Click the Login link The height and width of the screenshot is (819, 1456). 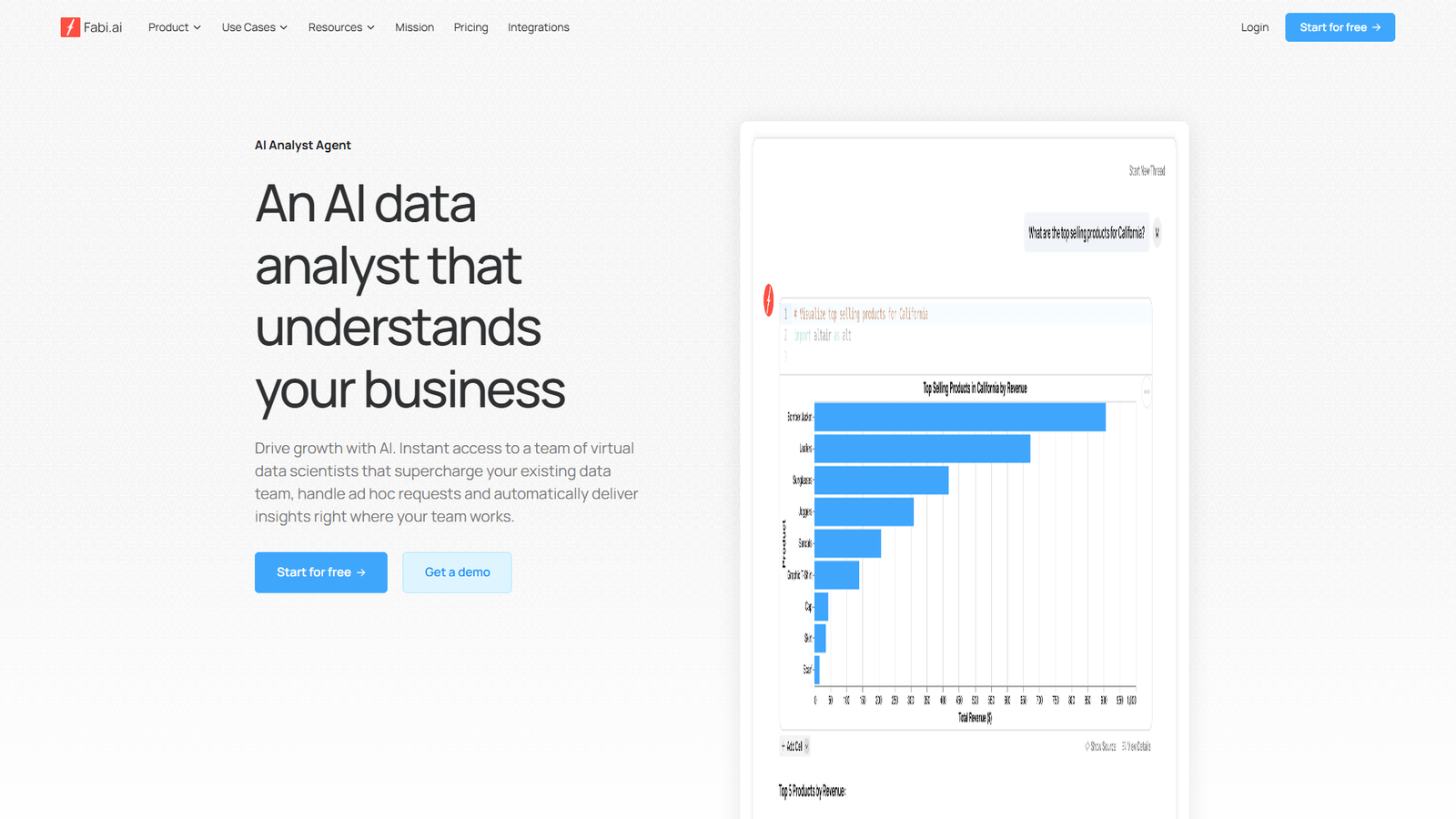click(x=1254, y=27)
